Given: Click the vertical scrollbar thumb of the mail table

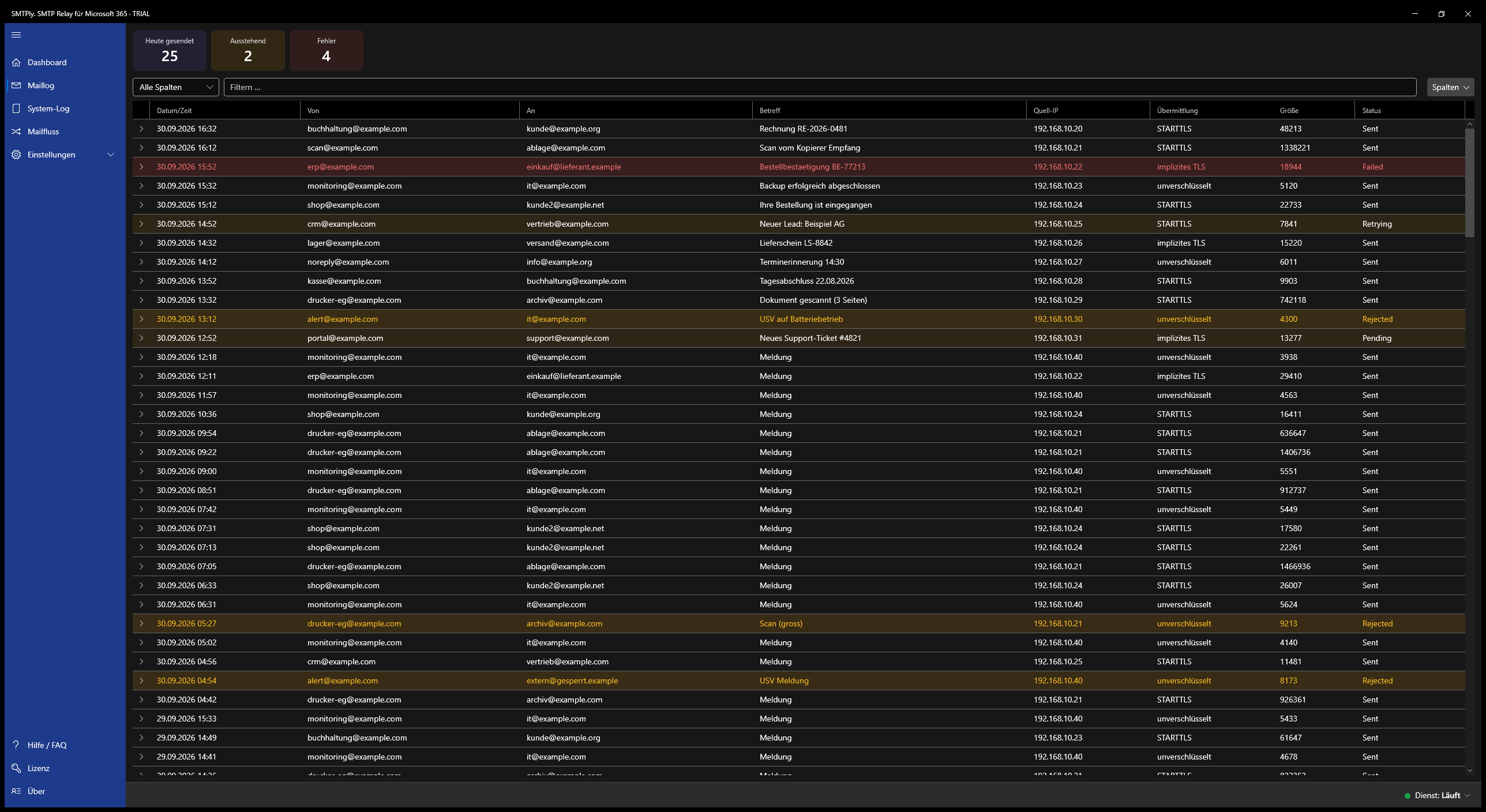Looking at the screenshot, I should pyautogui.click(x=1470, y=182).
